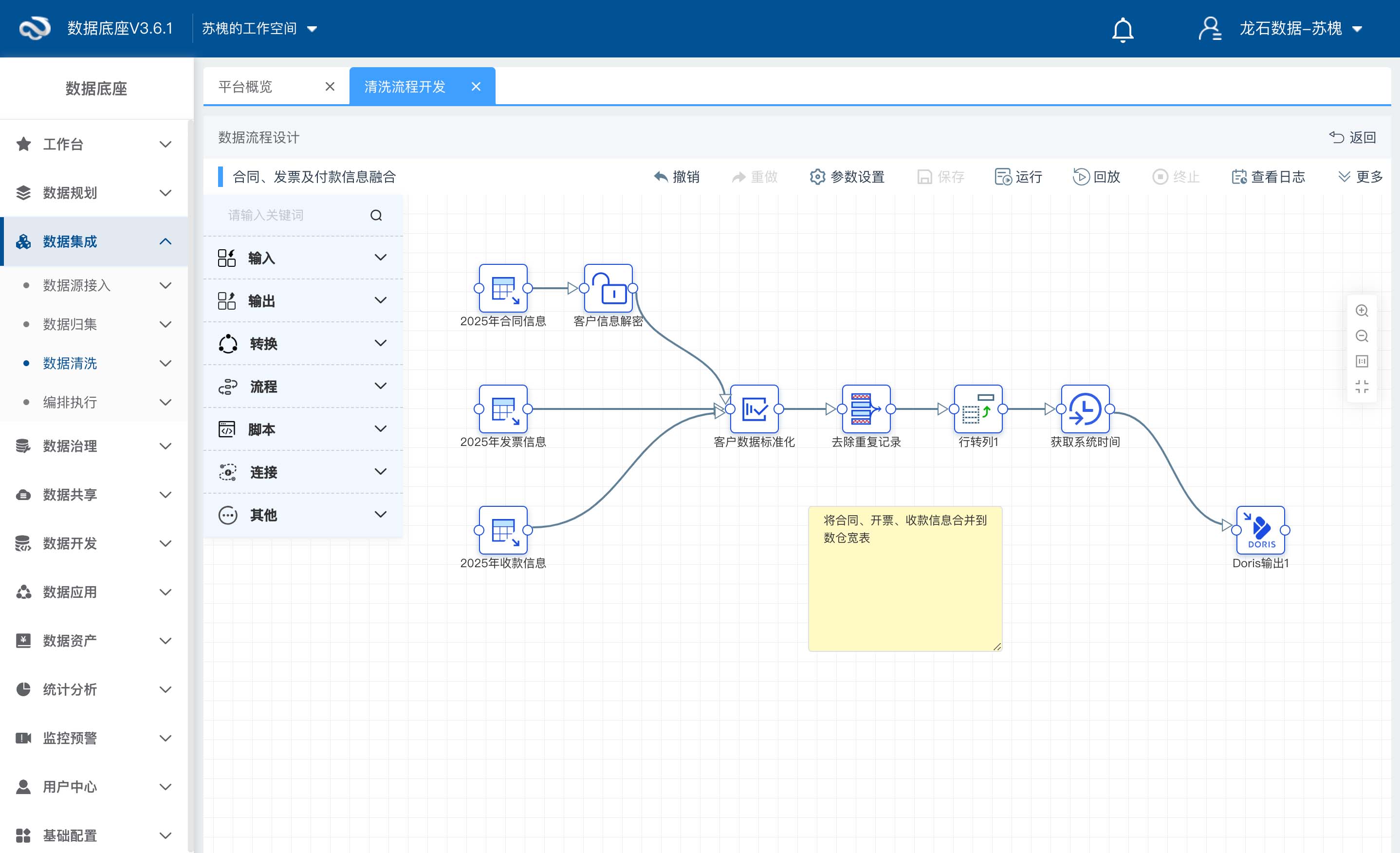
Task: Open the 更多 toolbar dropdown
Action: pyautogui.click(x=1360, y=177)
